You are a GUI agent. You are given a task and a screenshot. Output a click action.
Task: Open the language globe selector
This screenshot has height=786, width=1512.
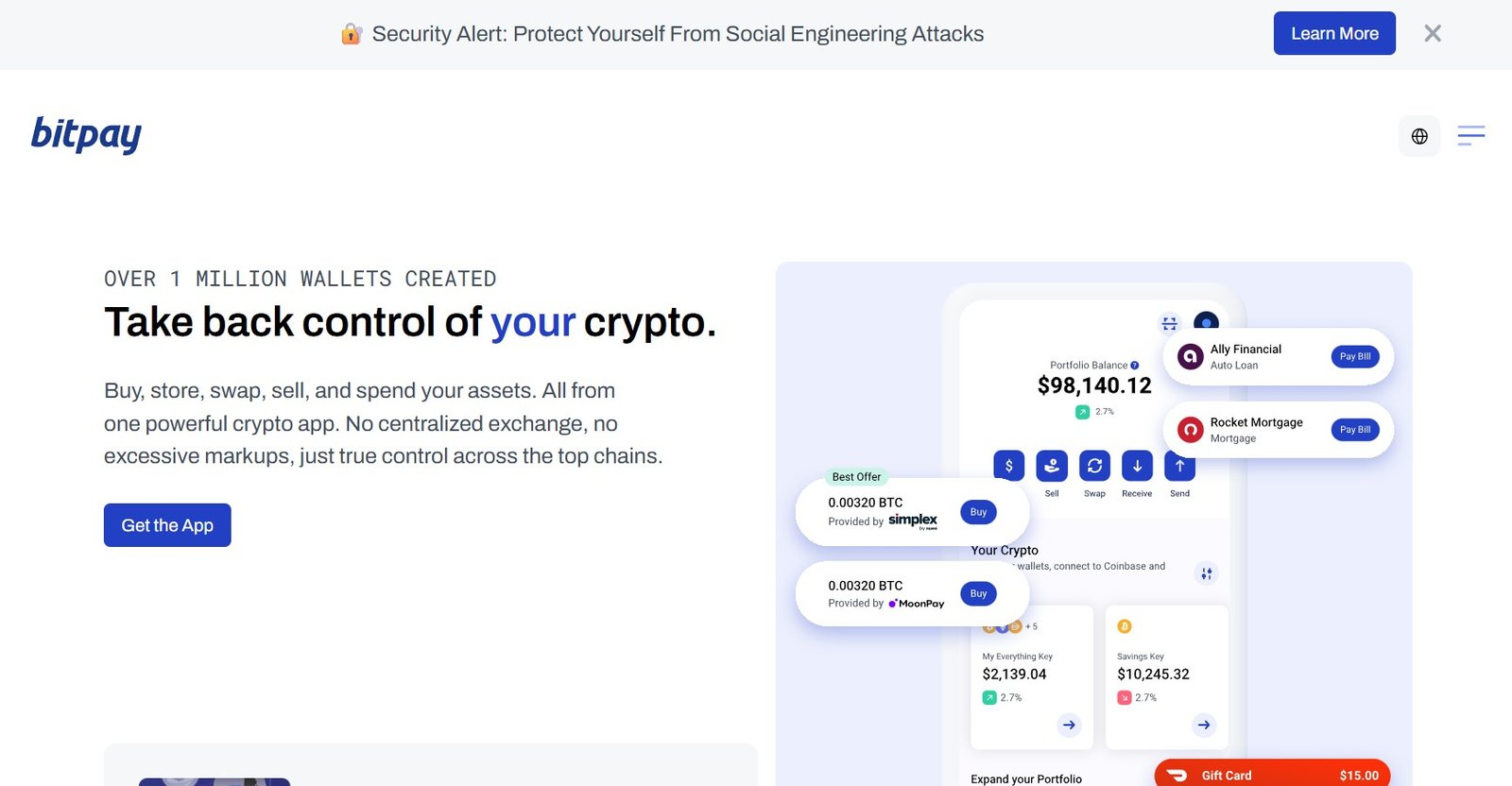coord(1419,136)
